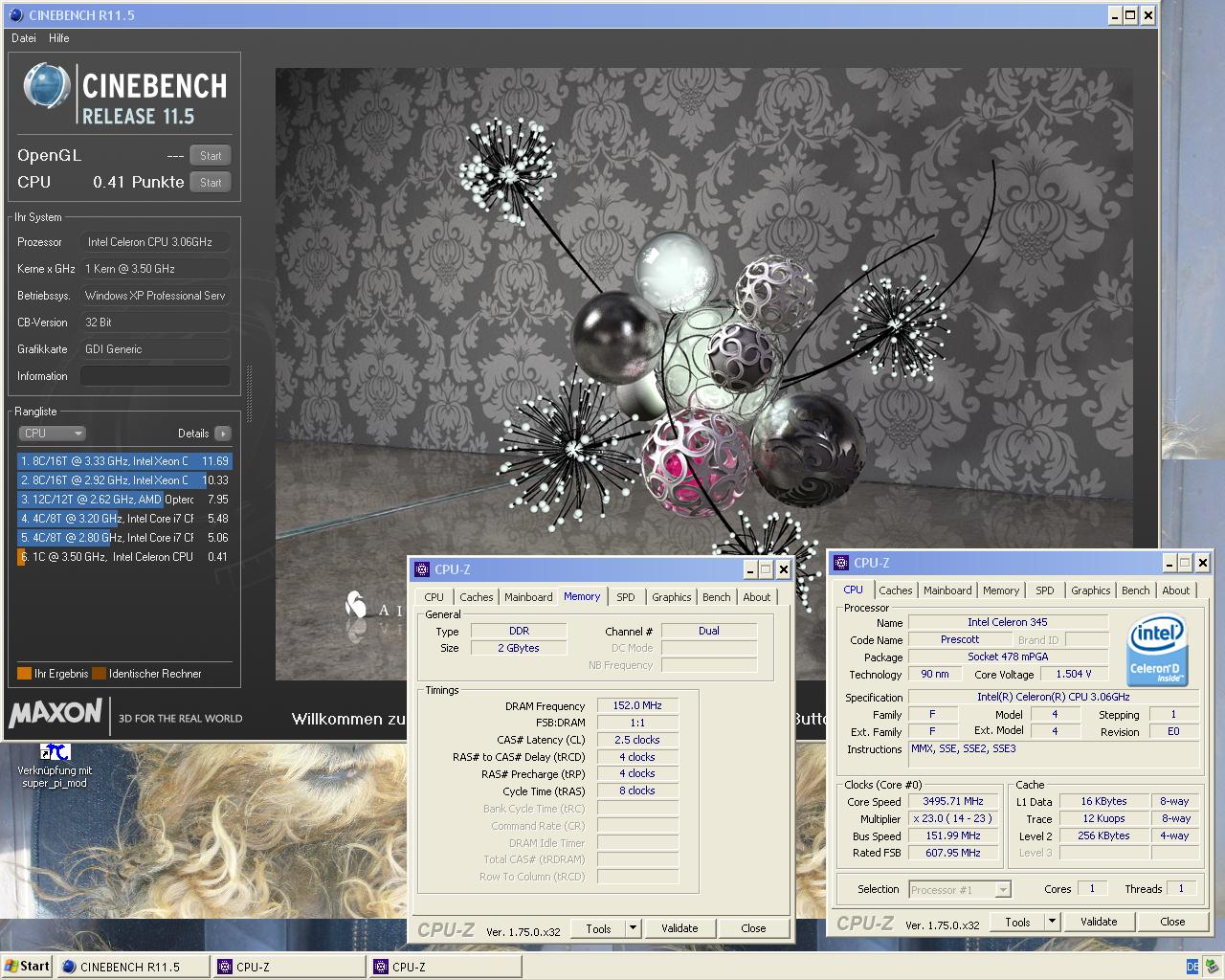The height and width of the screenshot is (980, 1225).
Task: Click the rendered Cinebench scene image
Action: click(x=703, y=373)
